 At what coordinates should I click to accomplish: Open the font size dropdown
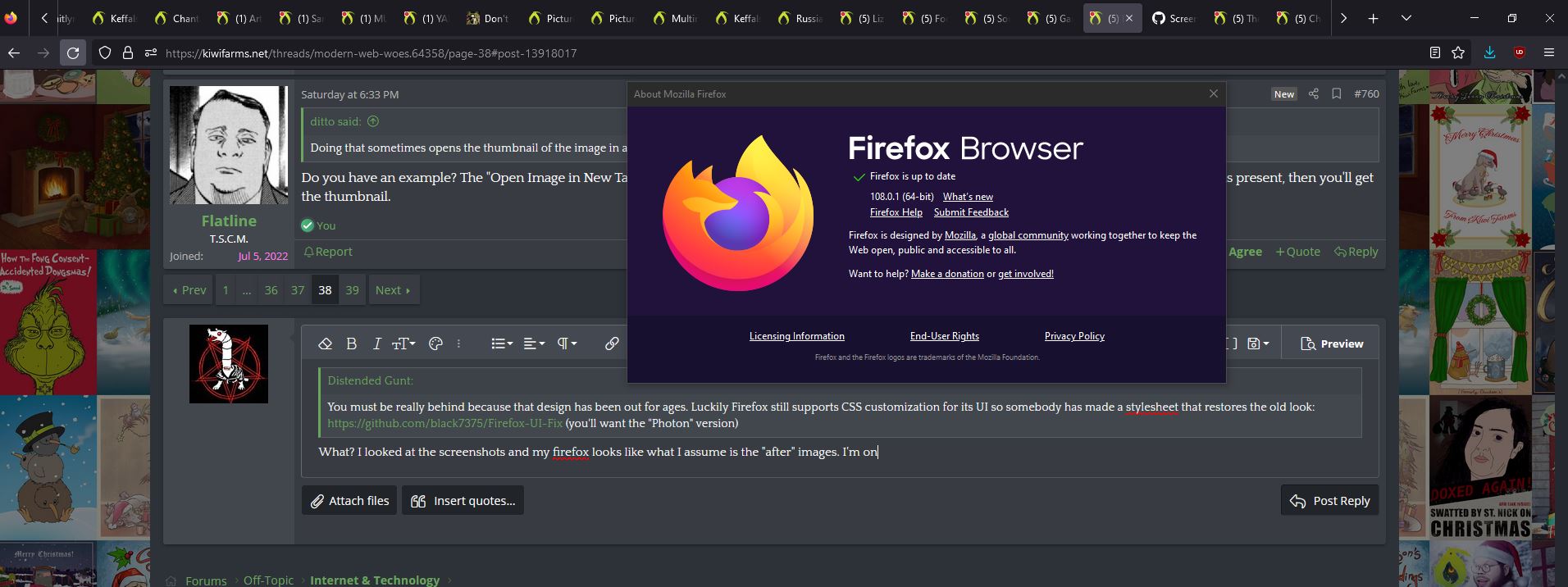(403, 344)
